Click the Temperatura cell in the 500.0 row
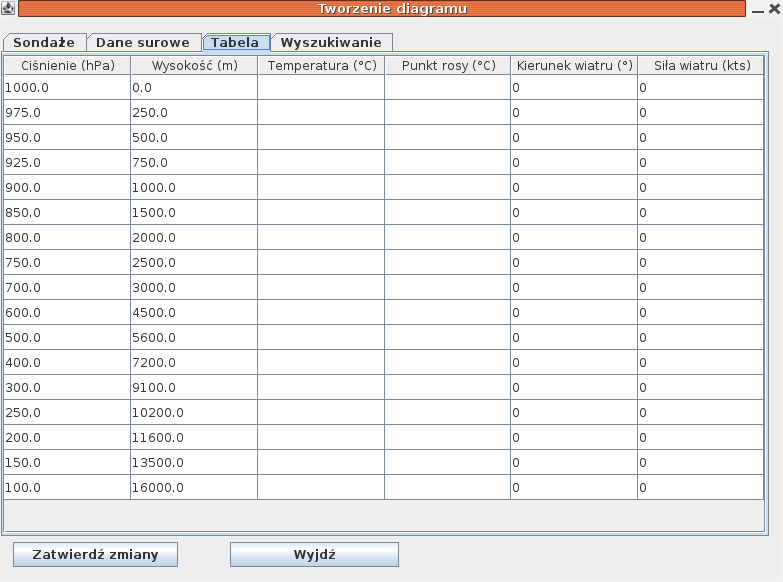The image size is (783, 582). click(x=321, y=337)
